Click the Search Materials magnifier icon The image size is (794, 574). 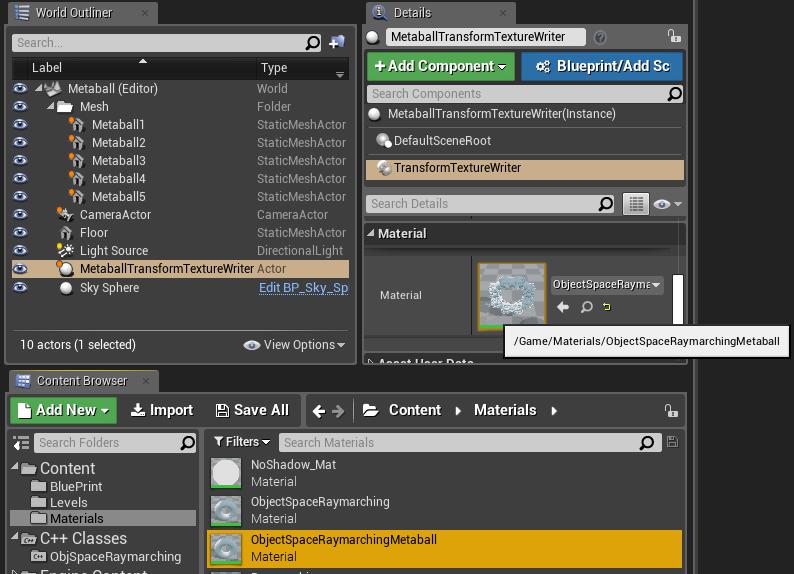click(646, 443)
